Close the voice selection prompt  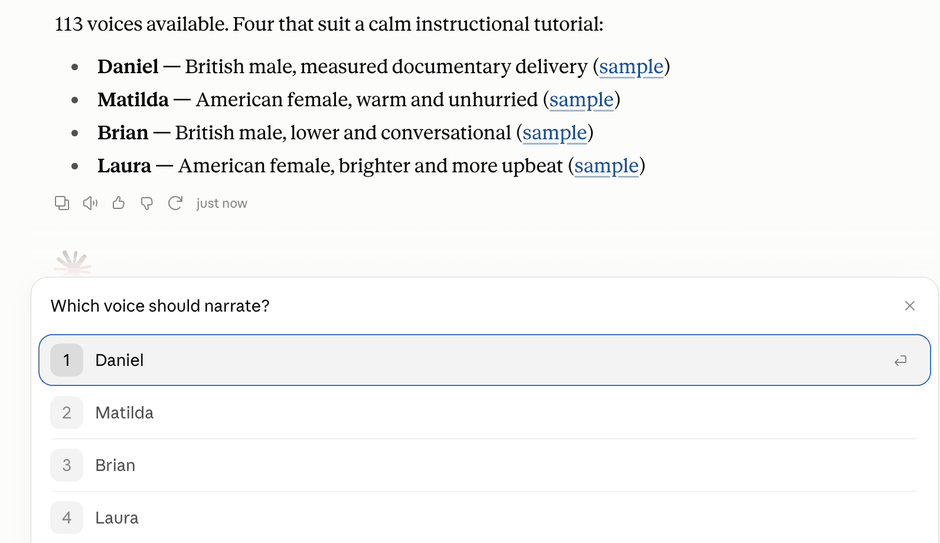point(909,306)
